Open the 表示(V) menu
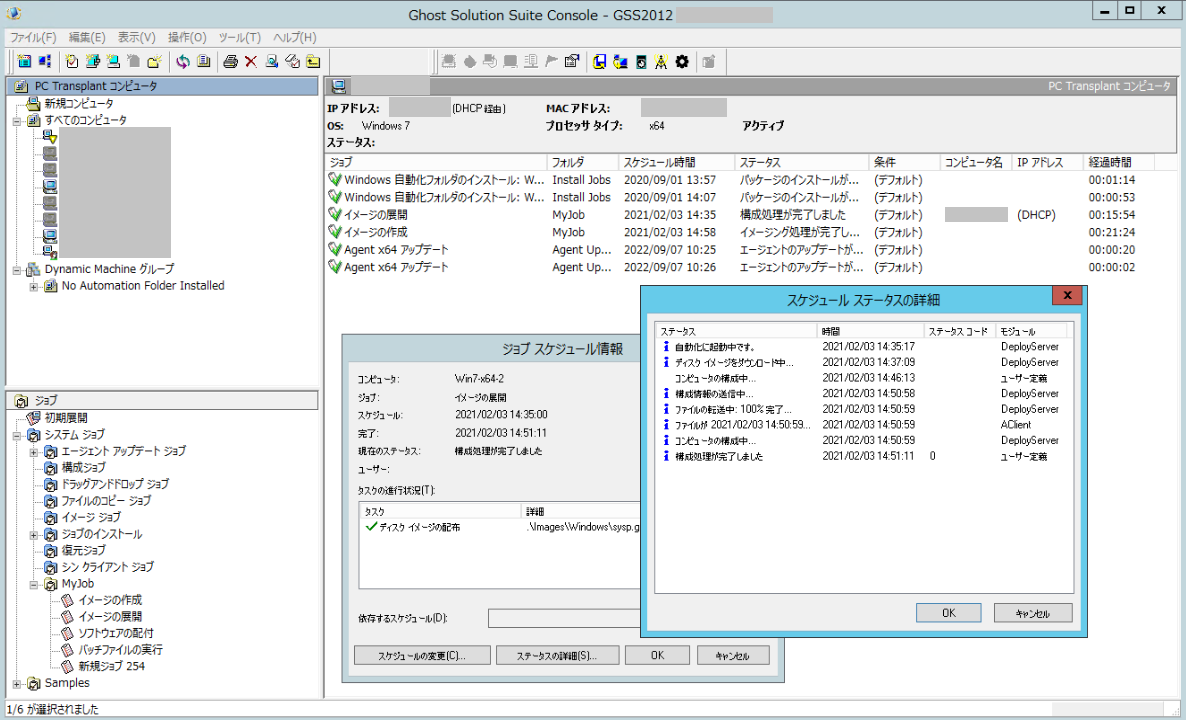This screenshot has height=720, width=1186. pos(136,37)
